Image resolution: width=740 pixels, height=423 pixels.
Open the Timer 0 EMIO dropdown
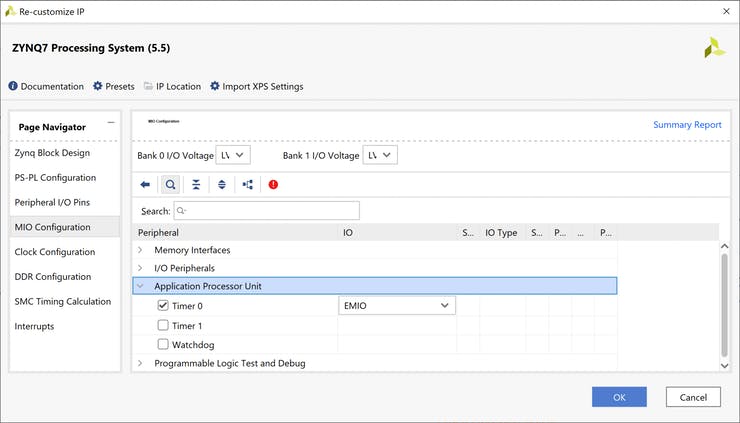397,306
